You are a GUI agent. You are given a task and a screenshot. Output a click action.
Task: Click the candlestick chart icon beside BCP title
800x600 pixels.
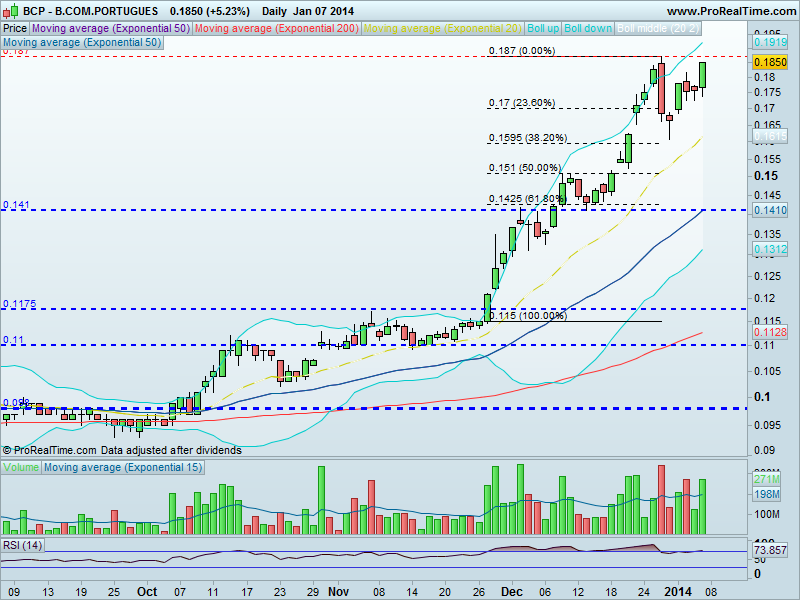[10, 10]
